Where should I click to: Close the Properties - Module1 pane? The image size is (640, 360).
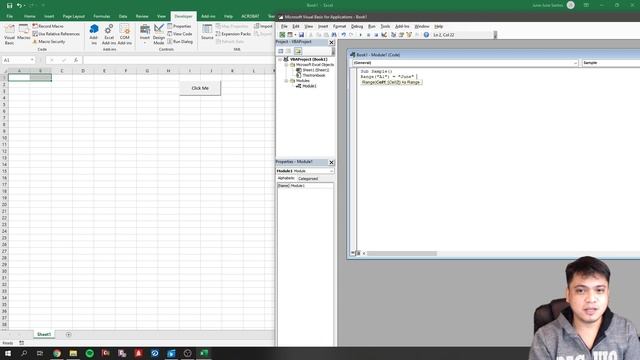[x=331, y=162]
